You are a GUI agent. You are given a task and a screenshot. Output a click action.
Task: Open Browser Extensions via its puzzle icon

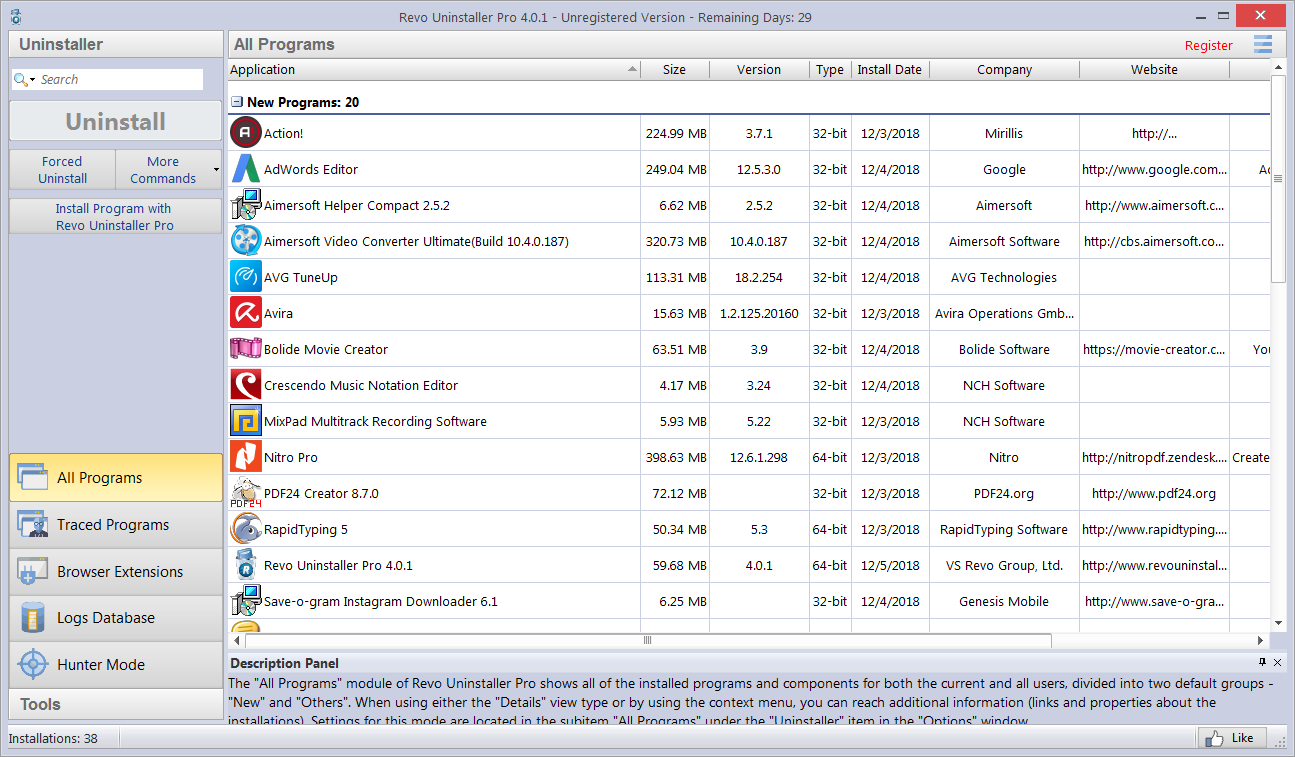[x=33, y=571]
